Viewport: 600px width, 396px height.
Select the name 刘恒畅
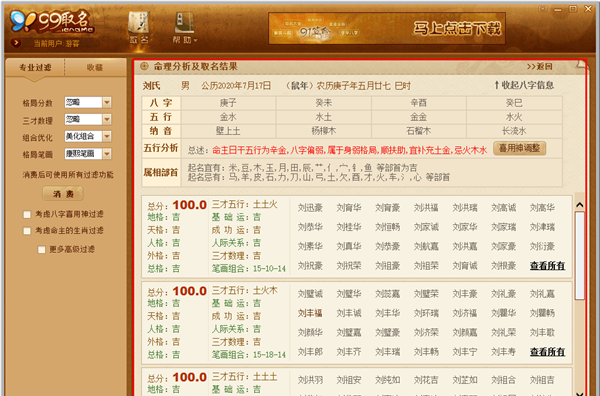click(388, 227)
